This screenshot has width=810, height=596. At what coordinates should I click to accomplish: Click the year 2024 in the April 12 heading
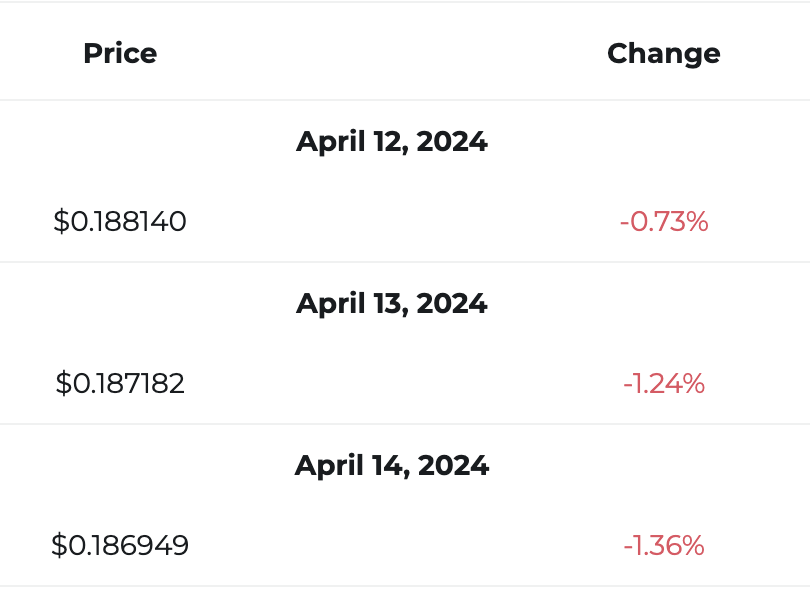coord(452,142)
